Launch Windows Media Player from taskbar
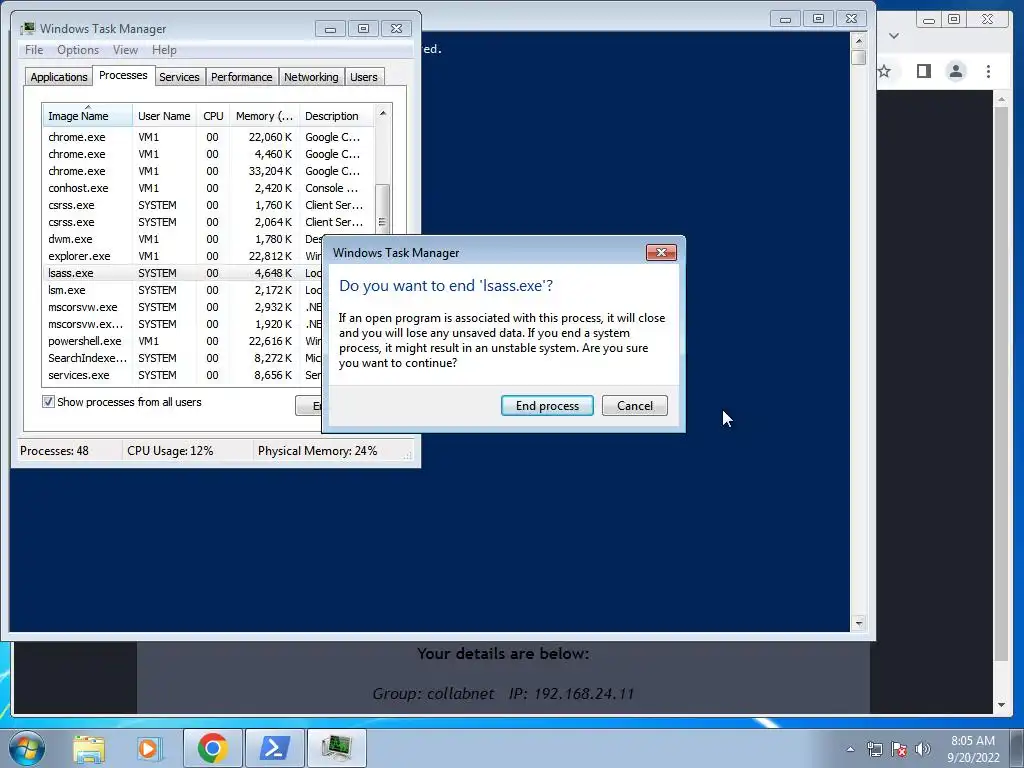Viewport: 1024px width, 768px height. click(149, 748)
